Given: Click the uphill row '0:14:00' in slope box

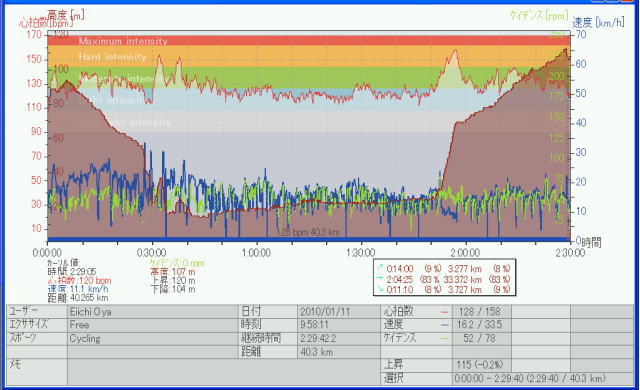Looking at the screenshot, I should click(444, 269).
